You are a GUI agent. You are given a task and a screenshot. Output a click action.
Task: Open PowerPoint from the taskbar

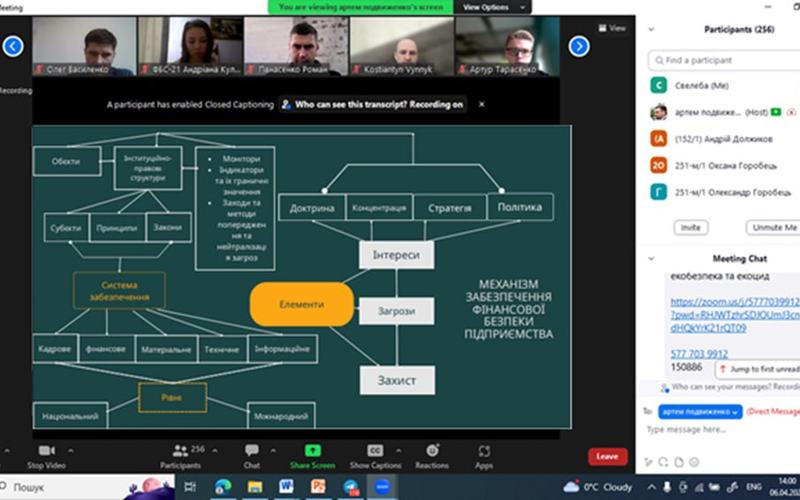pos(318,487)
